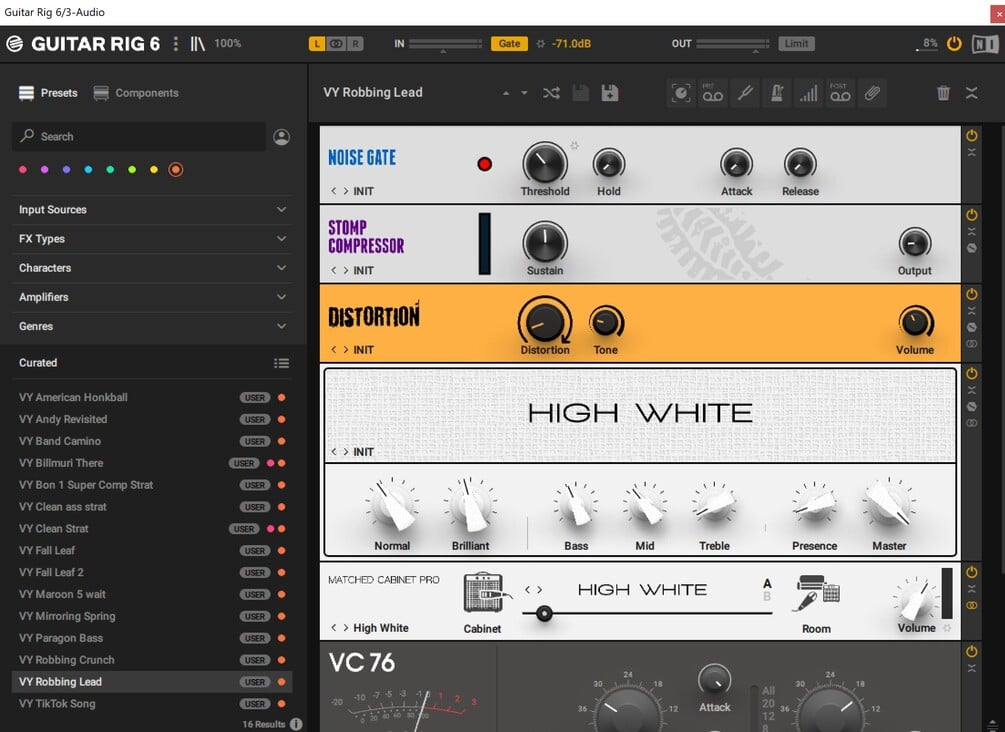Load the VY American Honkball preset
Screen dimensions: 1005x732
pos(152,397)
